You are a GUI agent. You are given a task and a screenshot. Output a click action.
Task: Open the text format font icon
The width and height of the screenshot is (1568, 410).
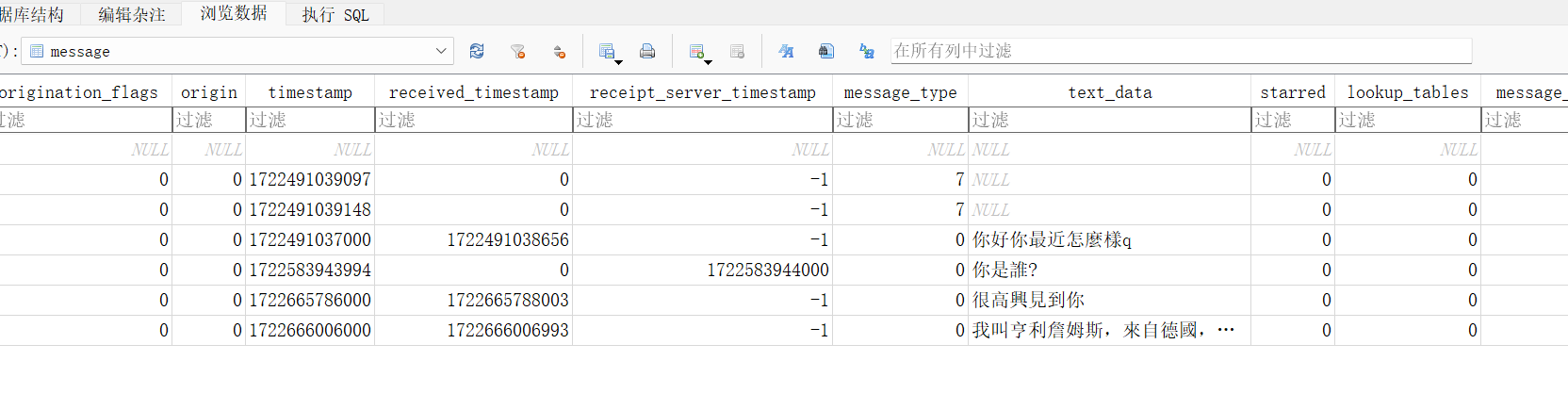785,51
